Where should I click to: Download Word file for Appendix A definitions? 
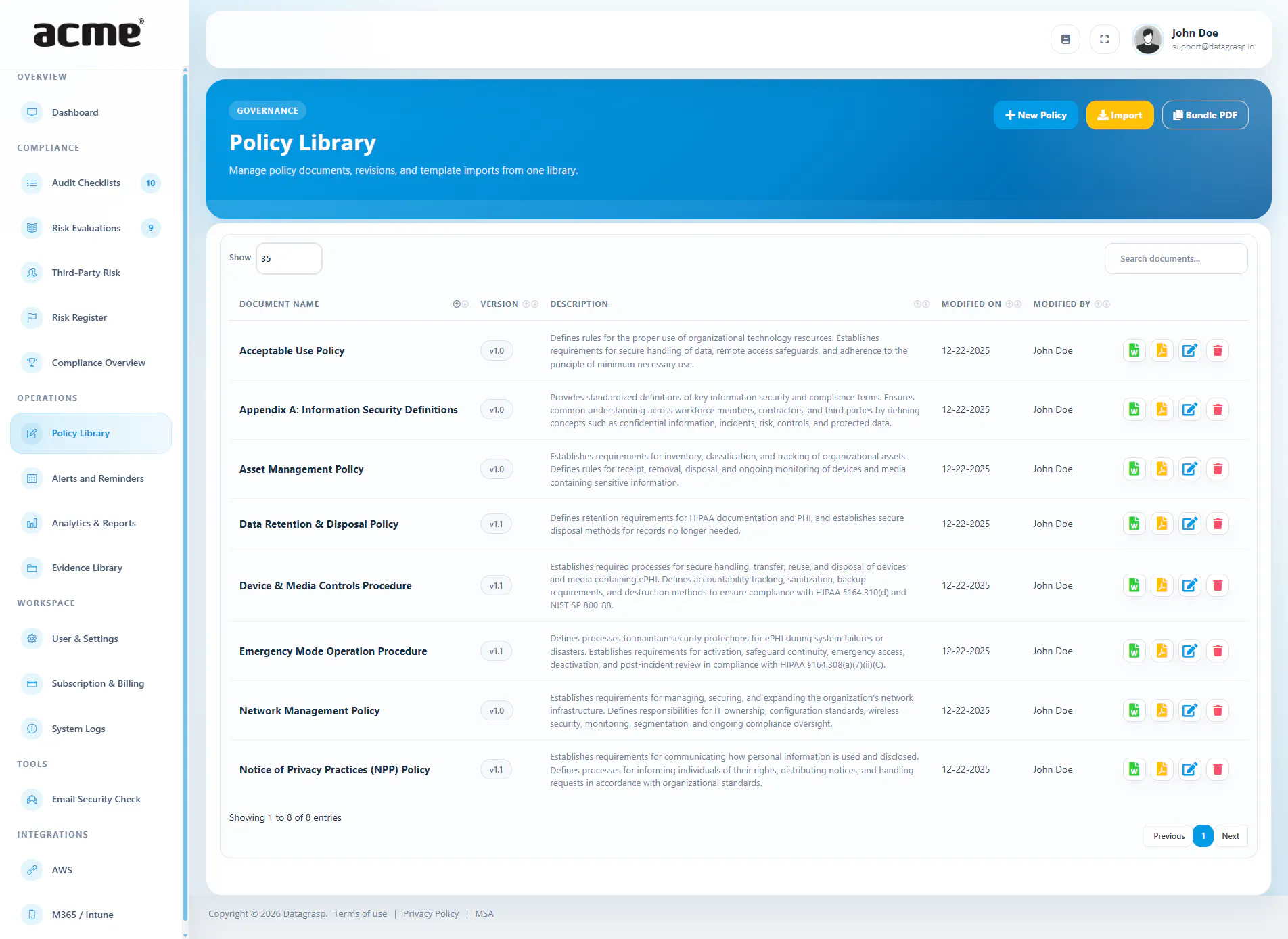click(1134, 409)
